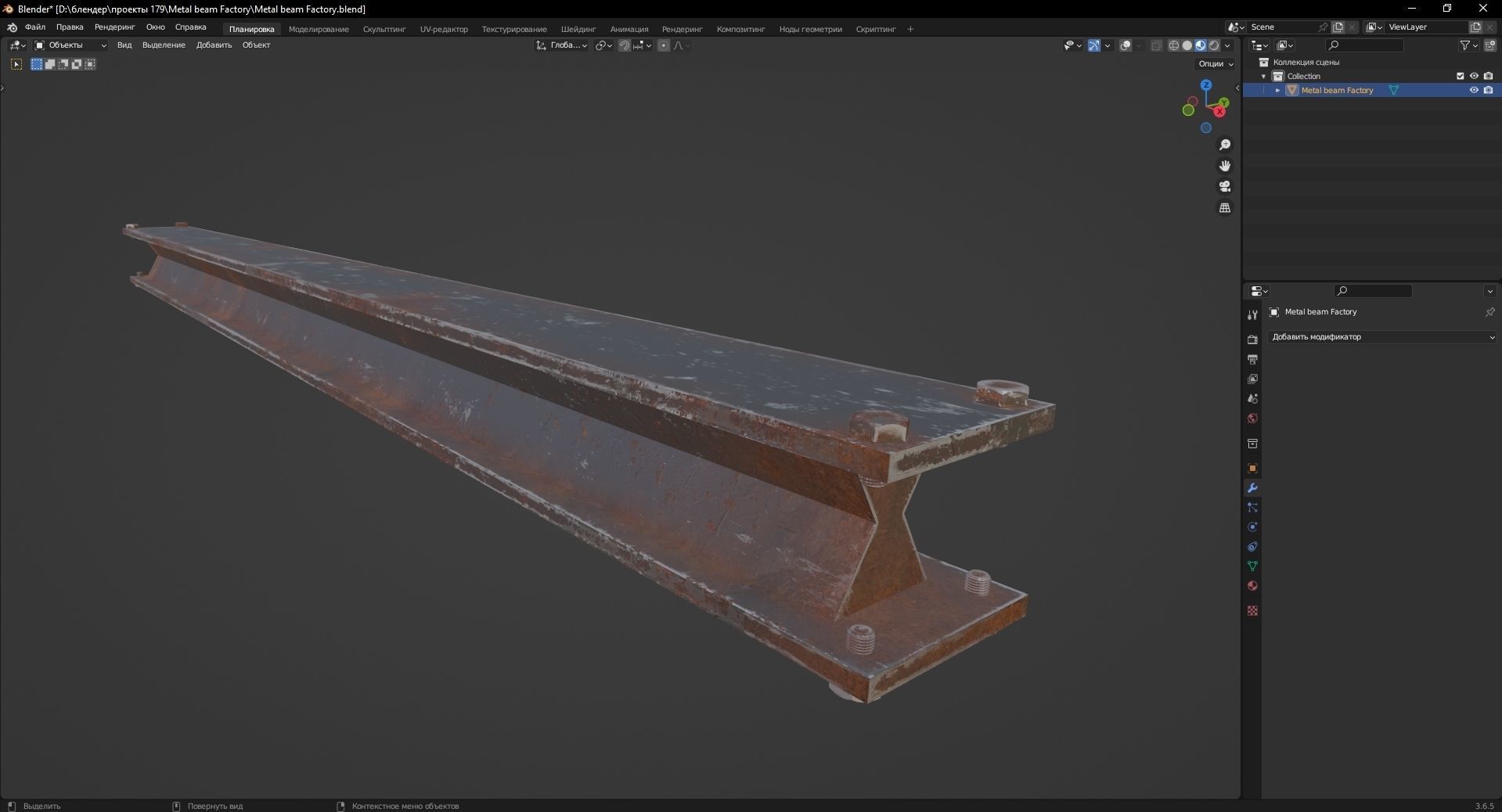Open the Опции dropdown in viewport
The image size is (1502, 812).
coord(1216,64)
